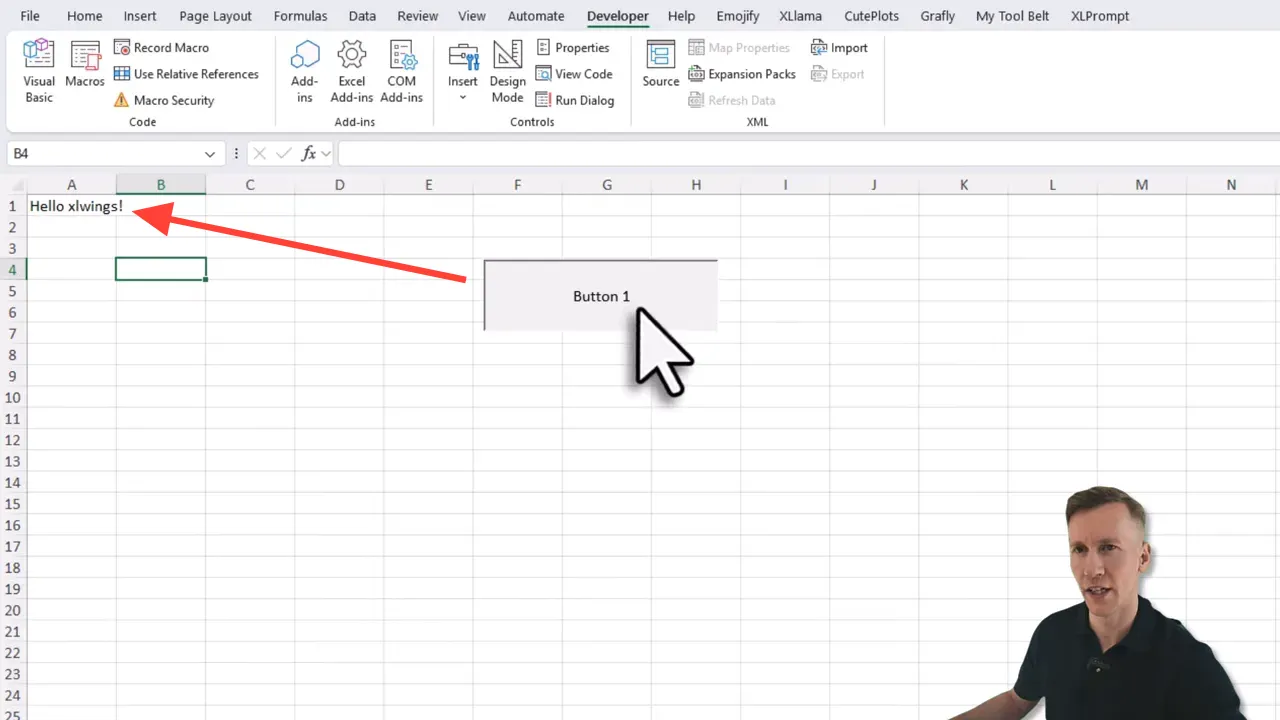This screenshot has height=720, width=1280.
Task: Expand the Add-ins gallery dropdown
Action: 304,70
